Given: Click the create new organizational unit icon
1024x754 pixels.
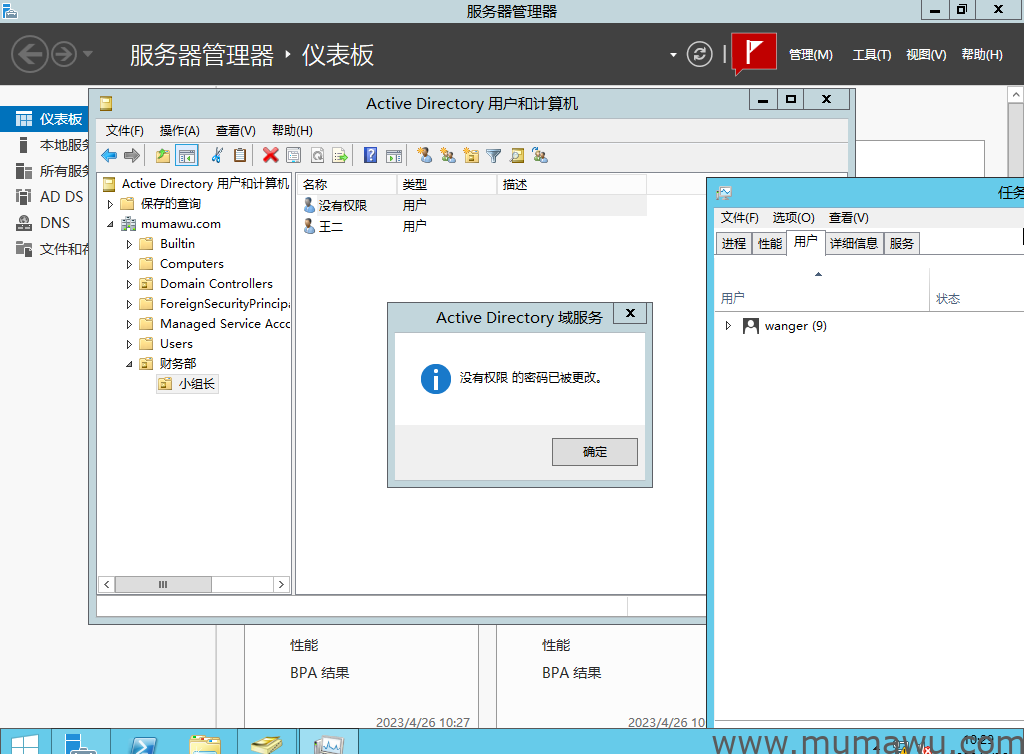Looking at the screenshot, I should pyautogui.click(x=471, y=155).
